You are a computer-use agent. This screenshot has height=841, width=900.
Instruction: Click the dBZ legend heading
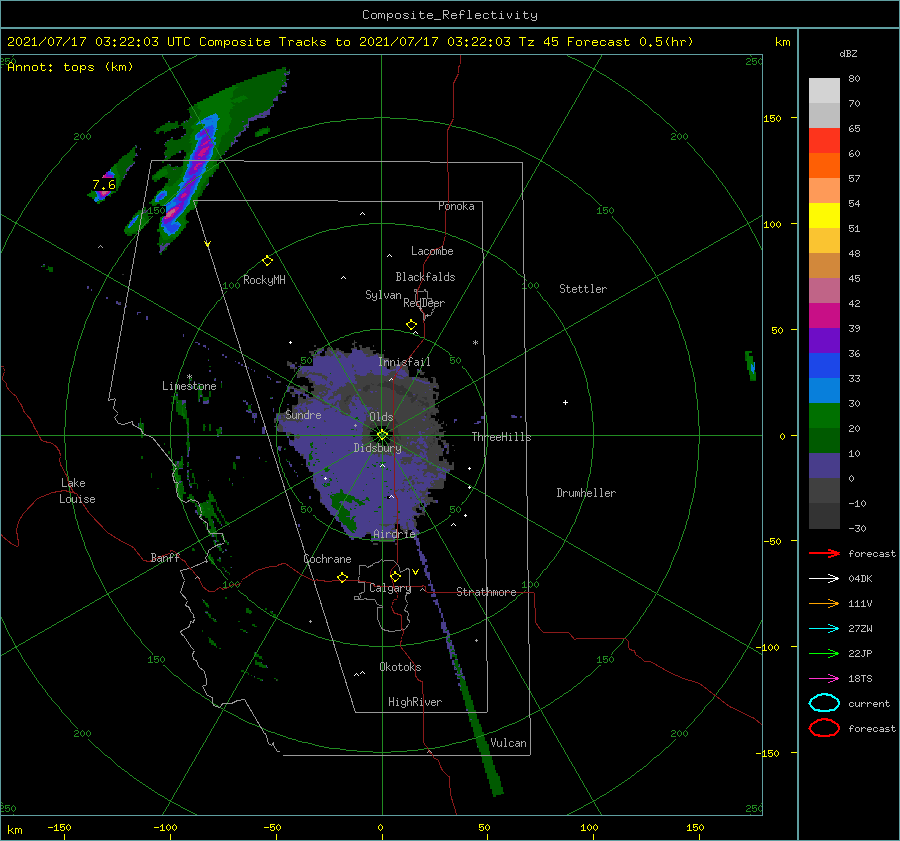tap(848, 53)
